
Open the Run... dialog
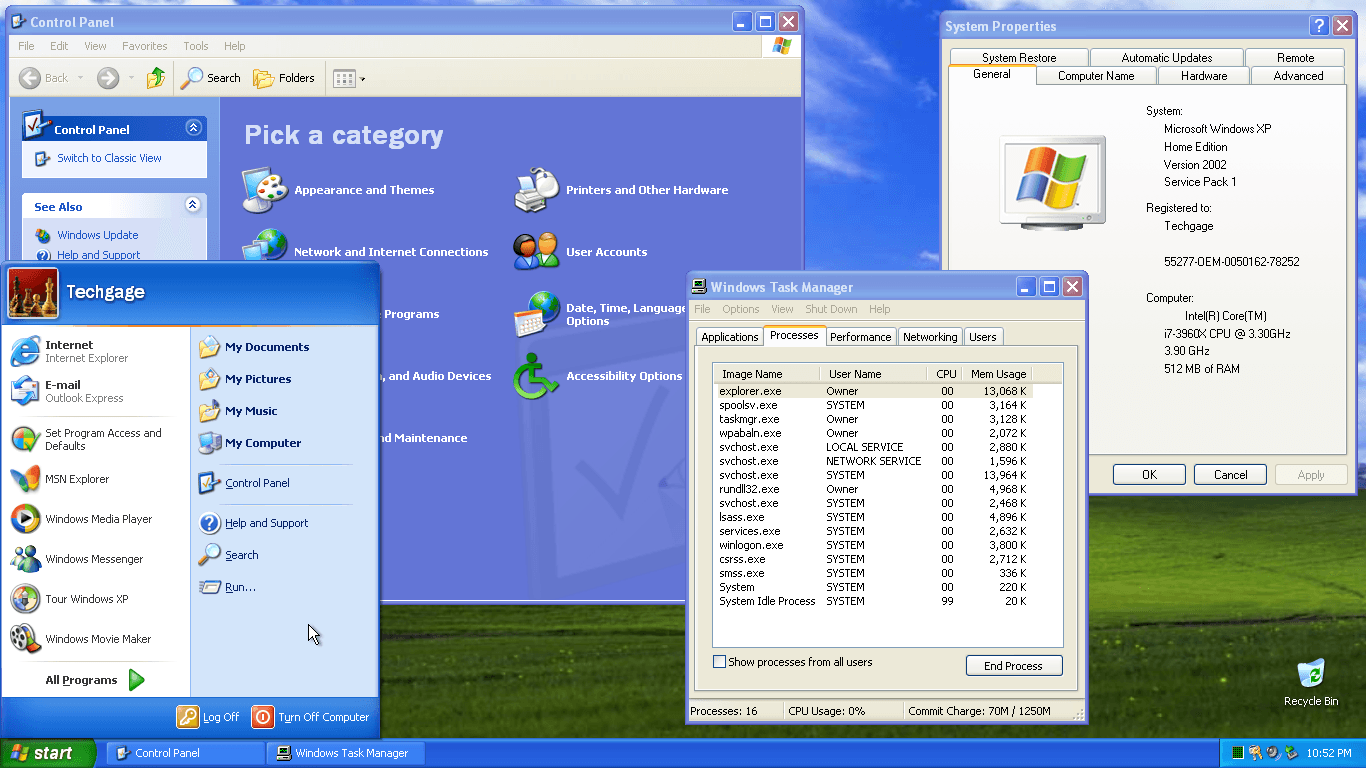click(227, 587)
